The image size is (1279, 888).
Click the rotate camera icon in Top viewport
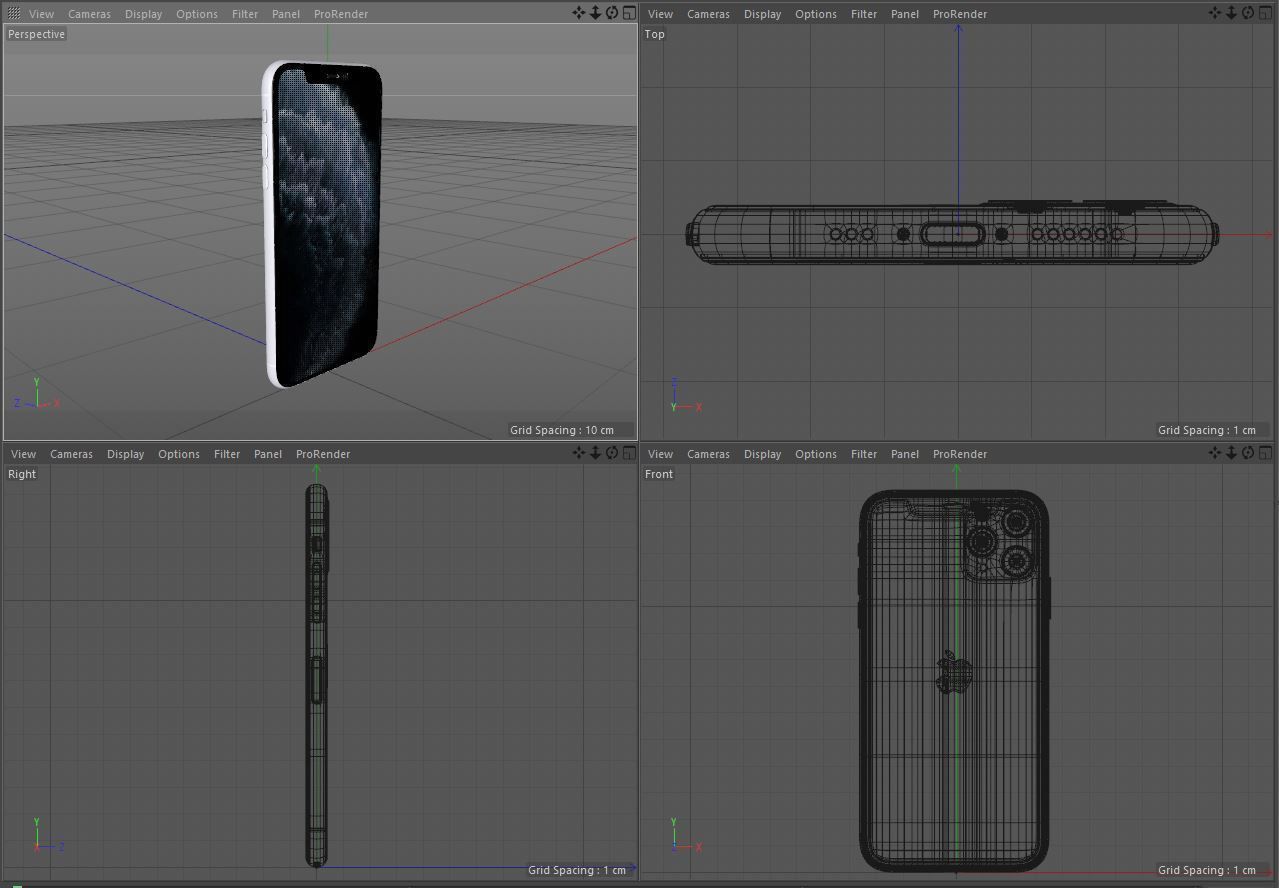click(x=1248, y=13)
